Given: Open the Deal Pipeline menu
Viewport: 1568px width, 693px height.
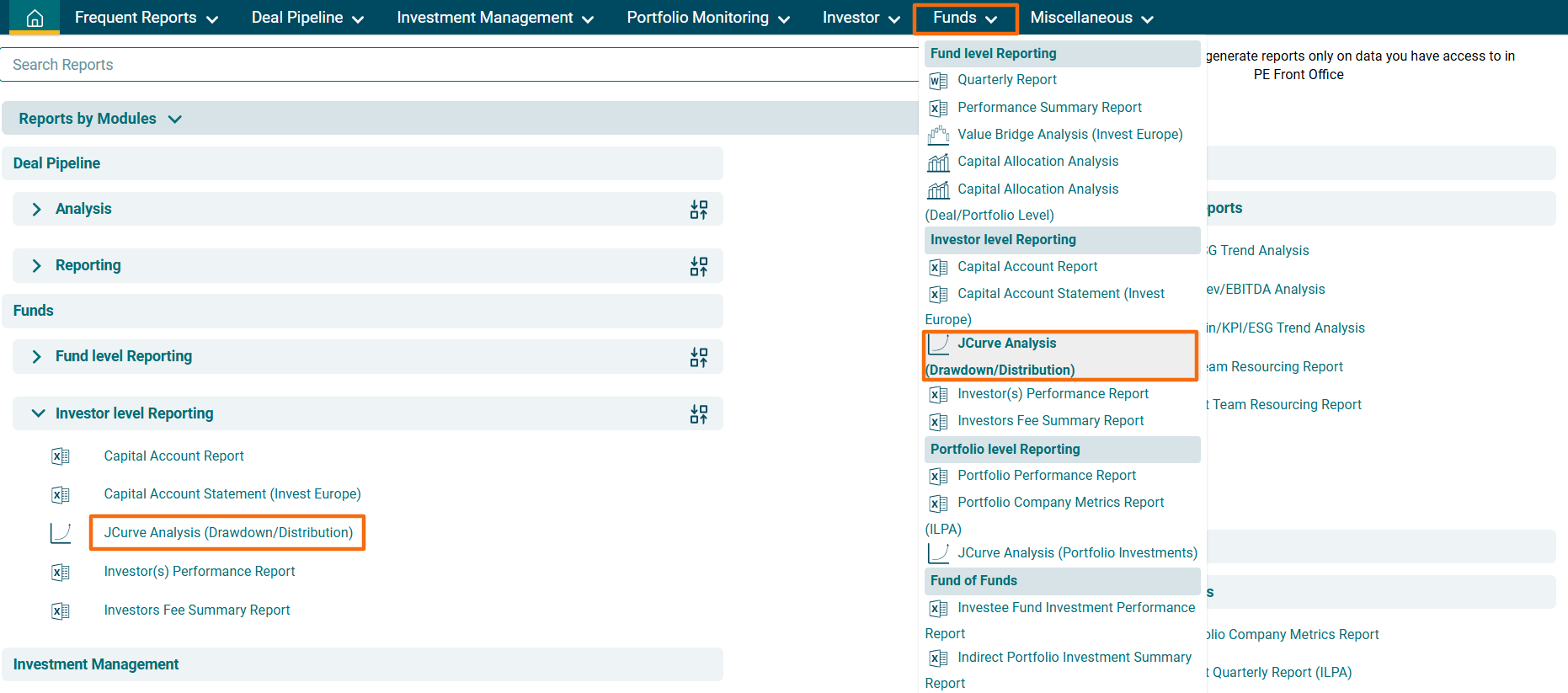Looking at the screenshot, I should 307,18.
